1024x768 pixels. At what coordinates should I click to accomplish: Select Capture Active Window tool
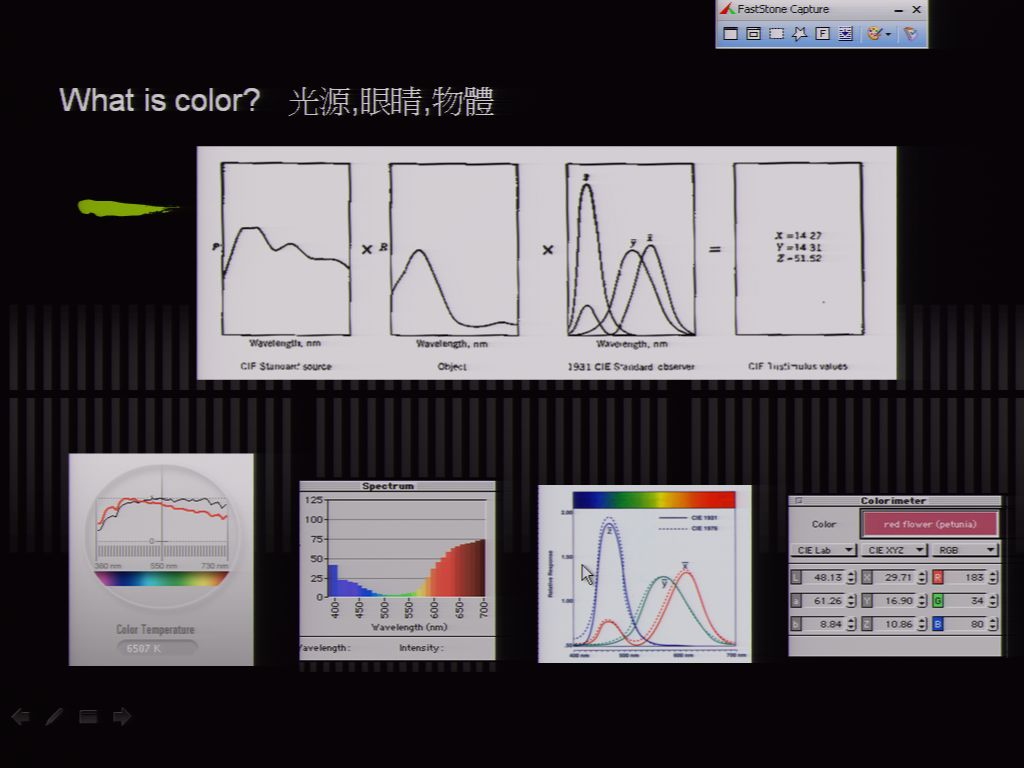pos(731,33)
